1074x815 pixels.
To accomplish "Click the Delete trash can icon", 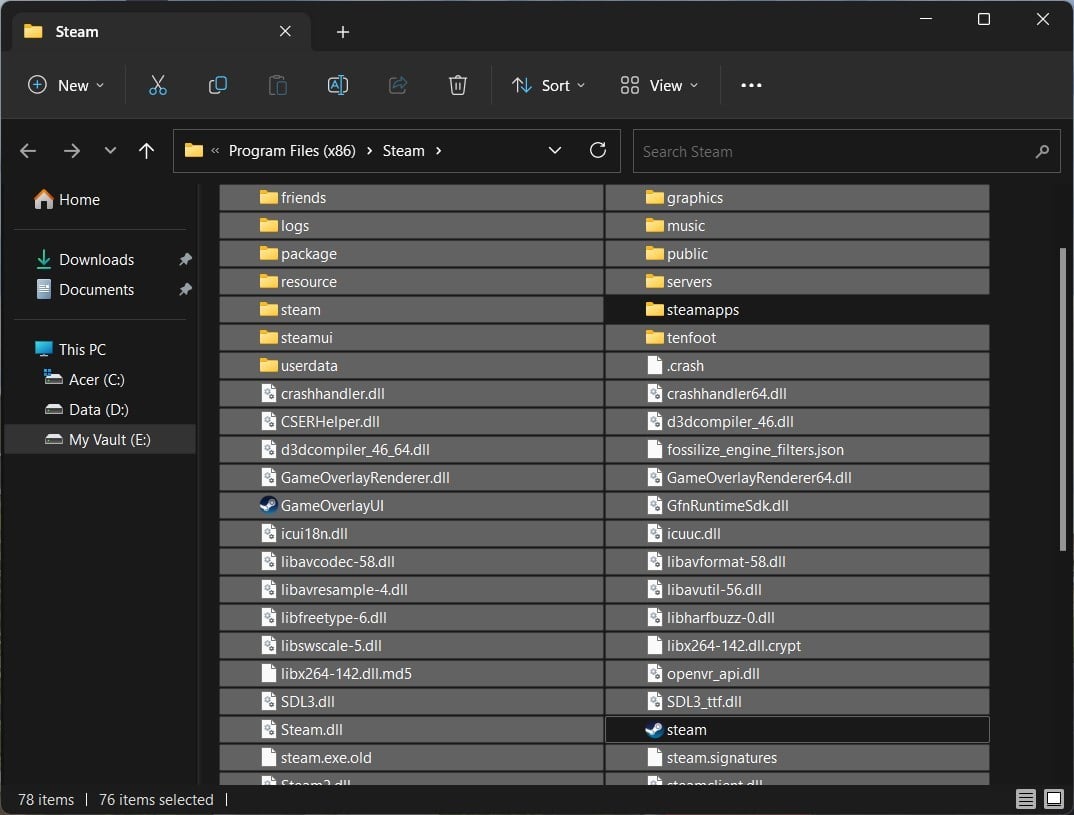I will pos(458,85).
